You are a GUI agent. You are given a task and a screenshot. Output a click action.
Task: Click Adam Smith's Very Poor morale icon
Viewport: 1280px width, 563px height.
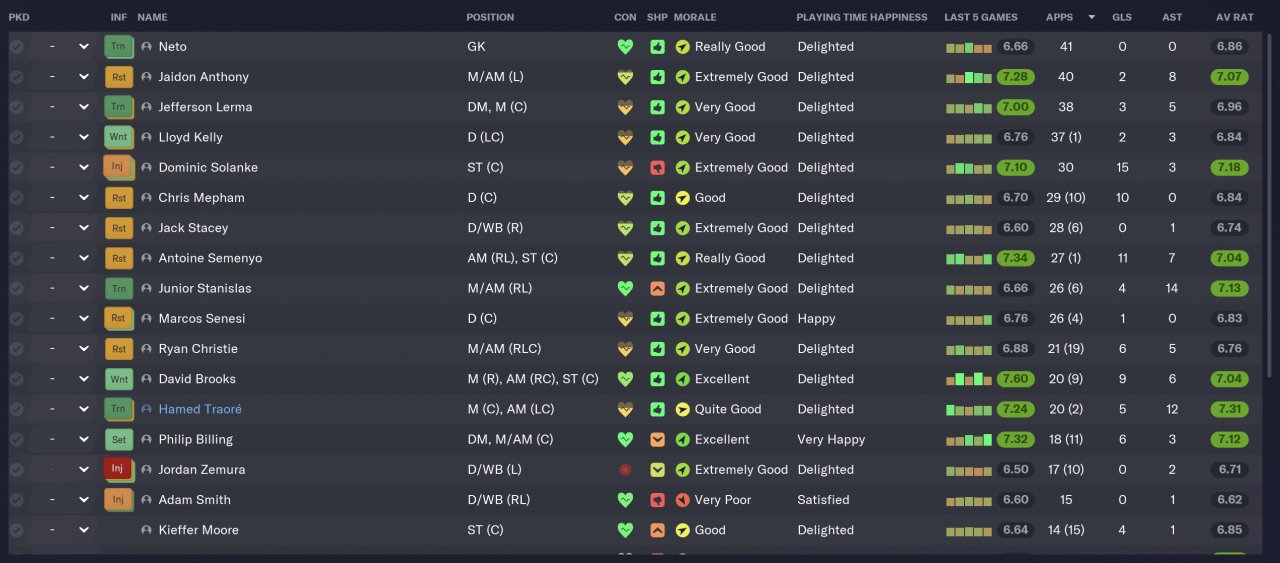point(682,500)
